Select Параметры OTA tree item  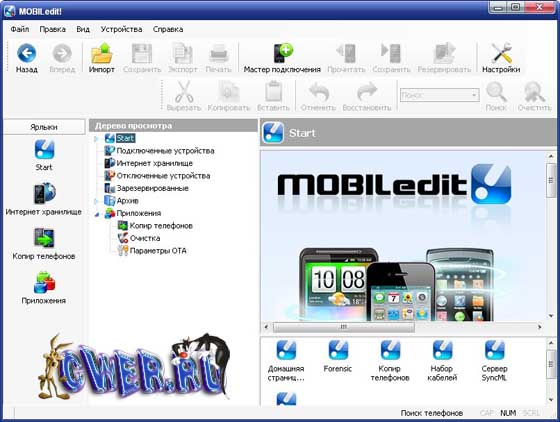pos(158,251)
